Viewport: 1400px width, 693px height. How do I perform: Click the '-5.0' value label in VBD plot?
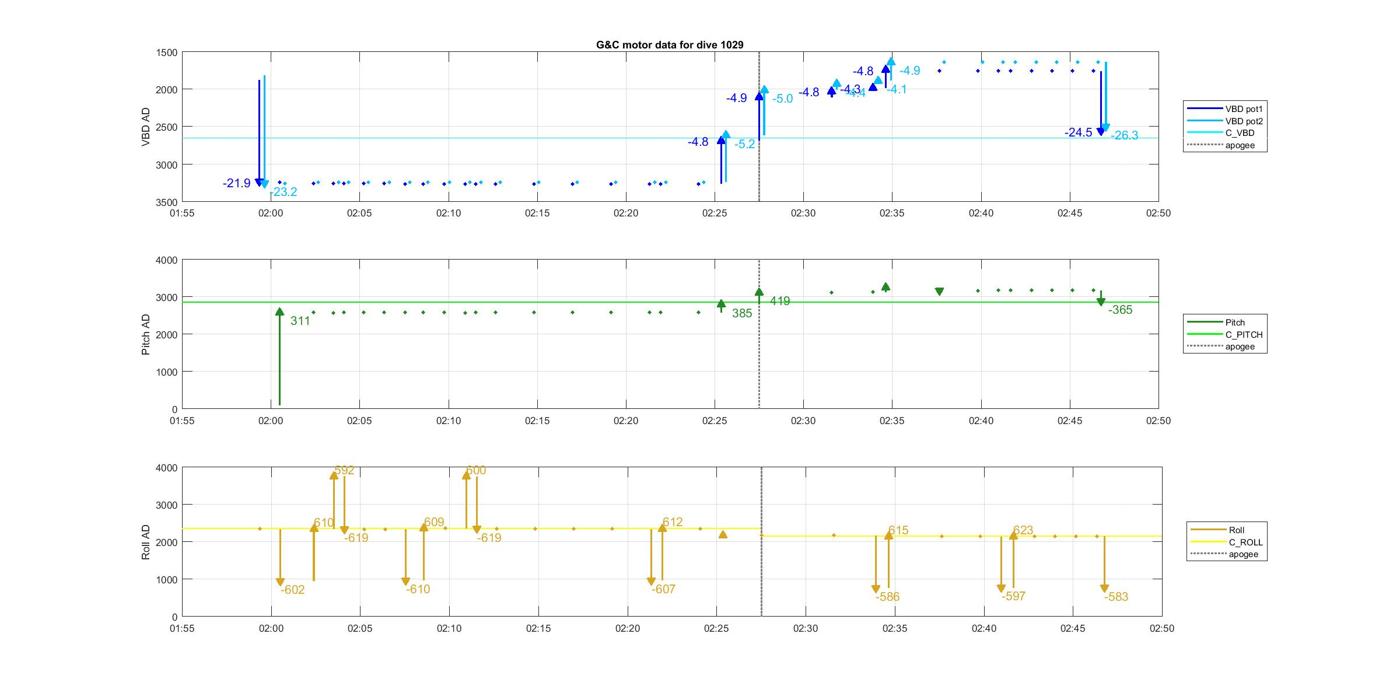pyautogui.click(x=782, y=98)
